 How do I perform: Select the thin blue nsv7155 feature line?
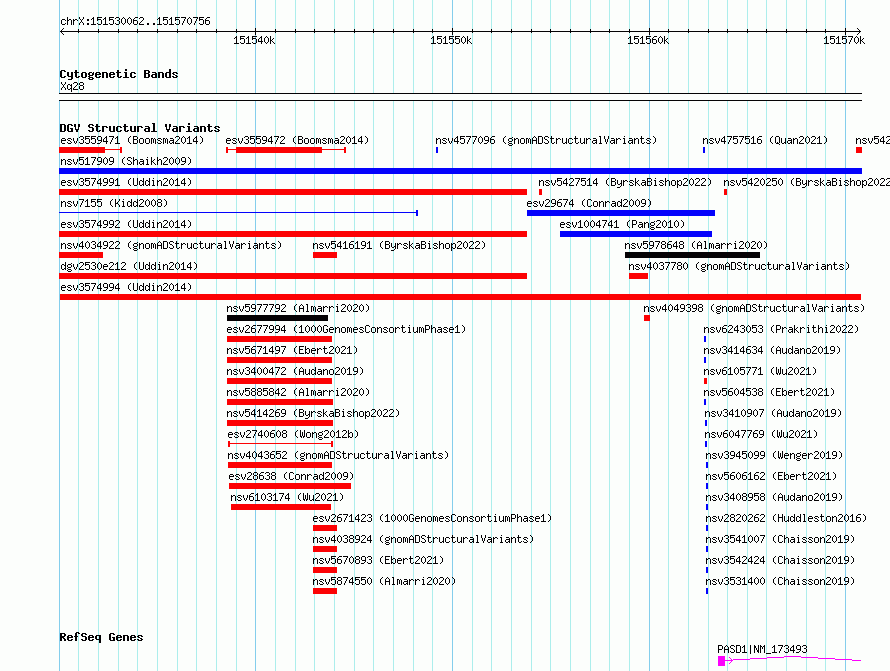pyautogui.click(x=238, y=213)
